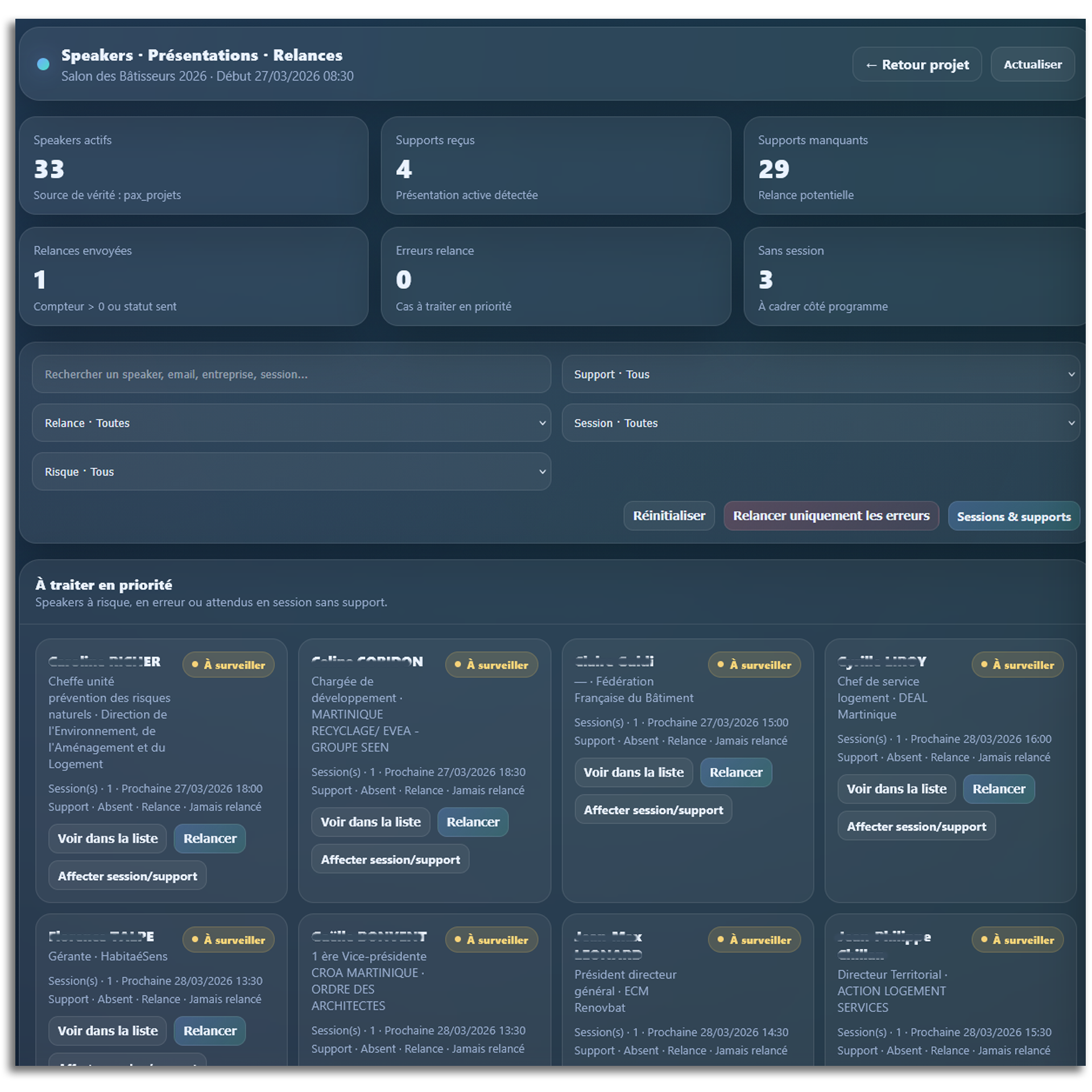Click À surveiller badge on ECM Renovbat card
Viewport: 1092px width, 1092px height.
[754, 940]
